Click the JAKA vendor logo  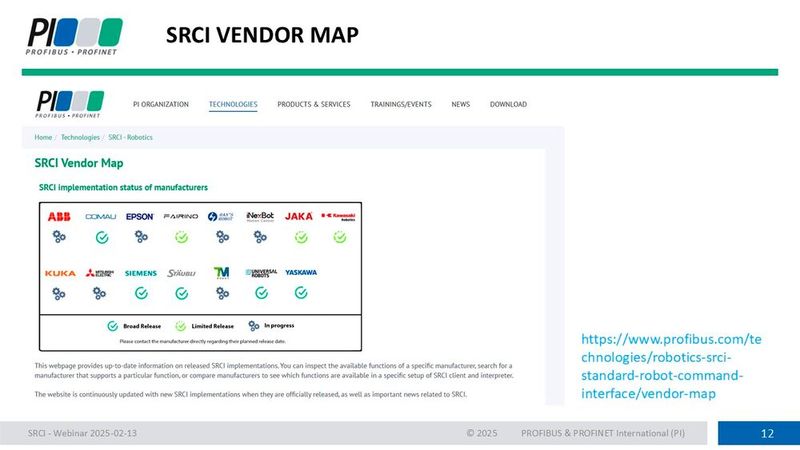point(299,216)
